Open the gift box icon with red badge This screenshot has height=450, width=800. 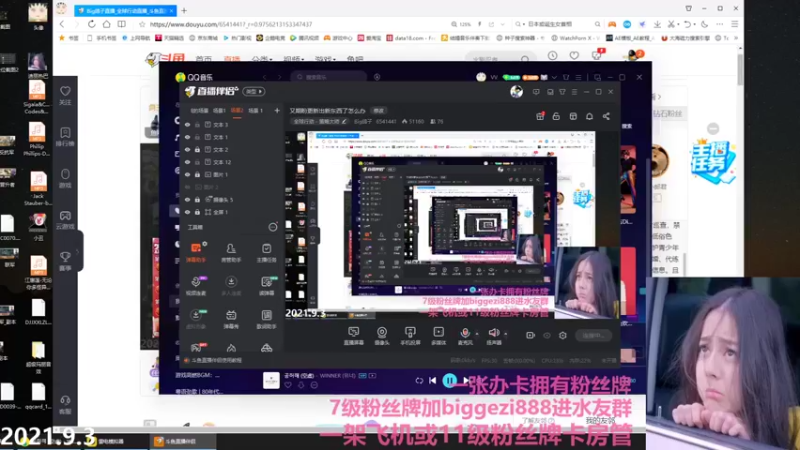click(x=540, y=116)
